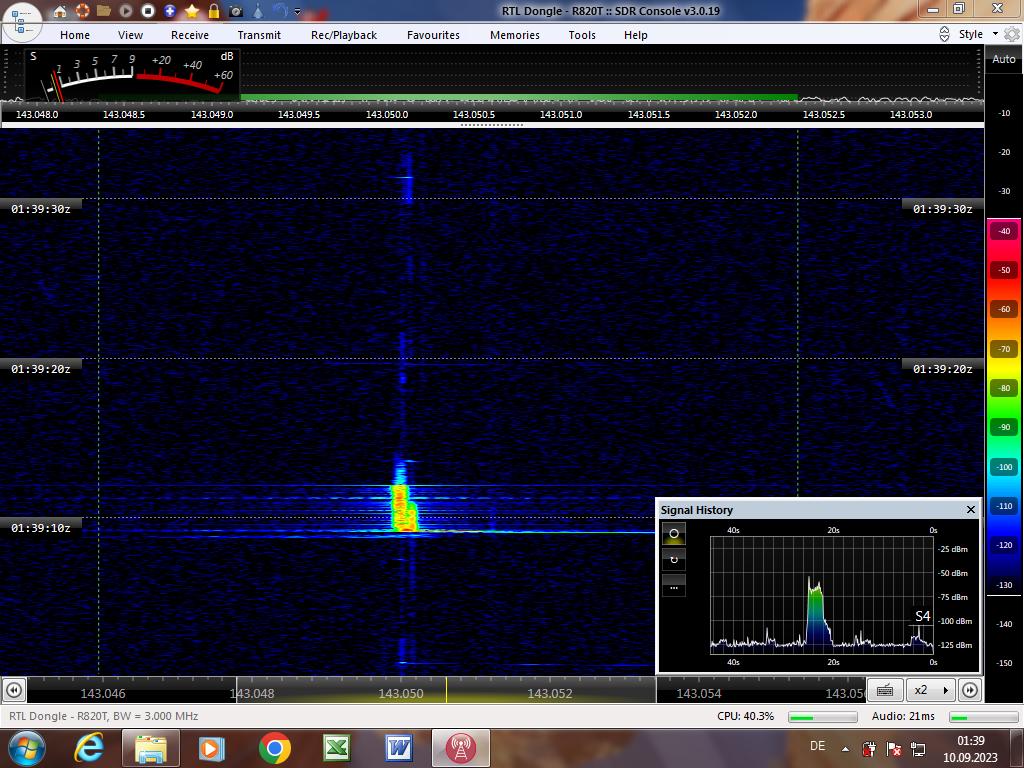Open Google Chrome from the taskbar

coord(274,748)
